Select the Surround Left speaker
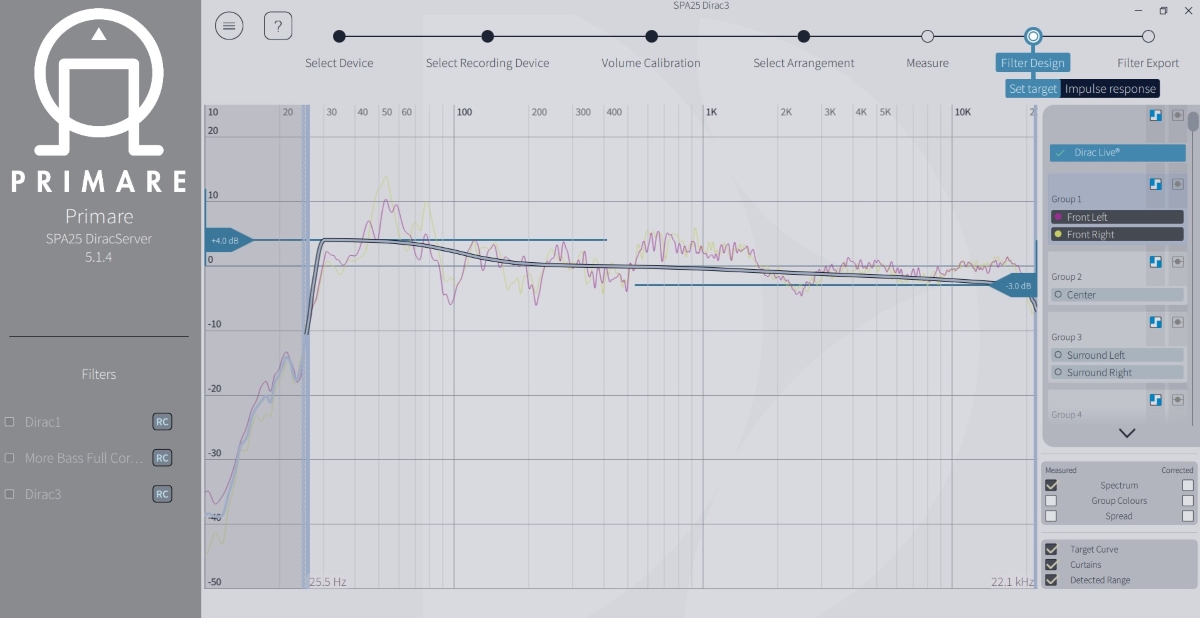This screenshot has height=618, width=1200. click(1118, 355)
